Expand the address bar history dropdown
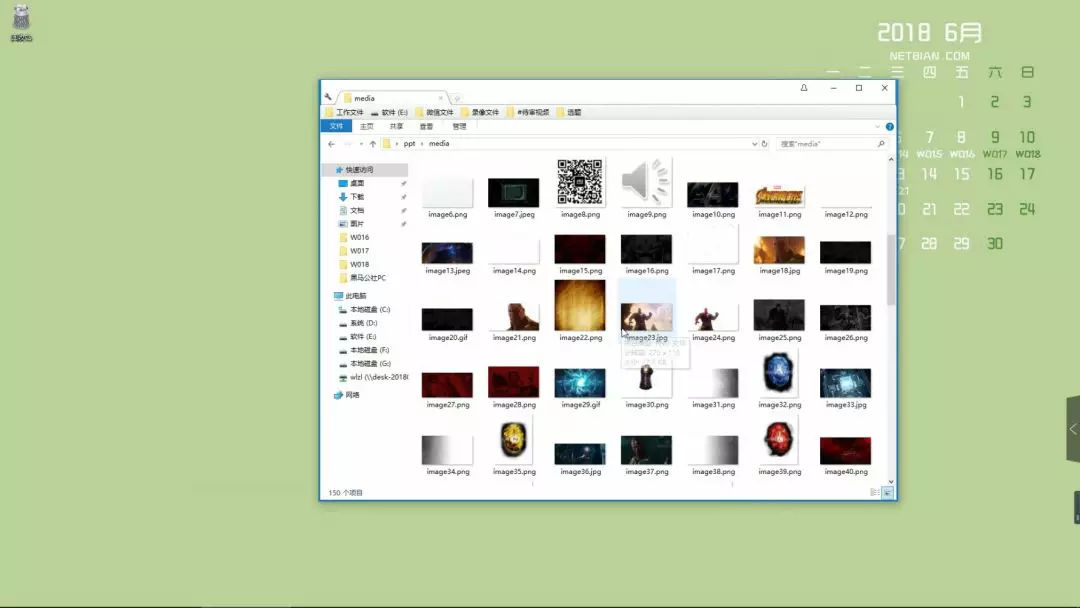The image size is (1080, 608). point(754,144)
